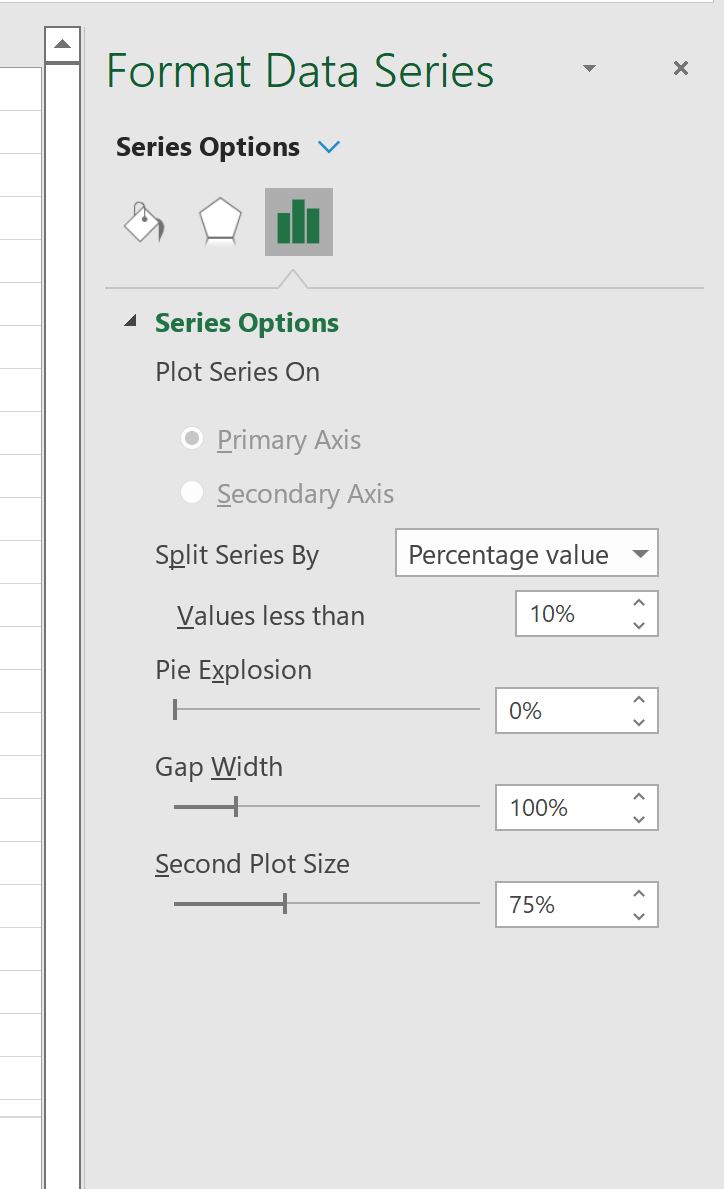Screen dimensions: 724x1189
Task: Increase the Gap Width spinner value
Action: 639,797
